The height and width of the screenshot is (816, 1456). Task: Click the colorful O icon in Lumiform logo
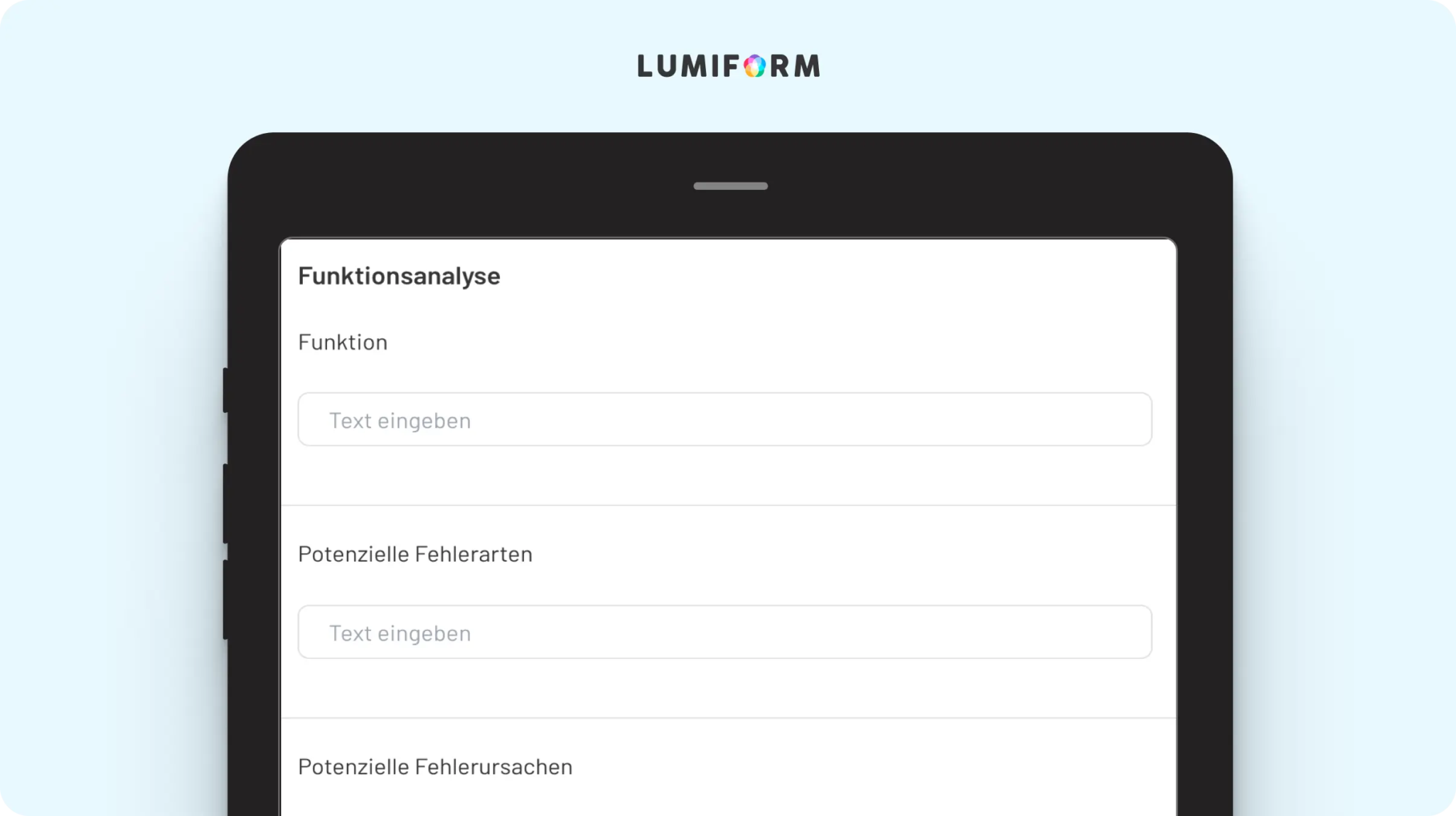[x=754, y=66]
